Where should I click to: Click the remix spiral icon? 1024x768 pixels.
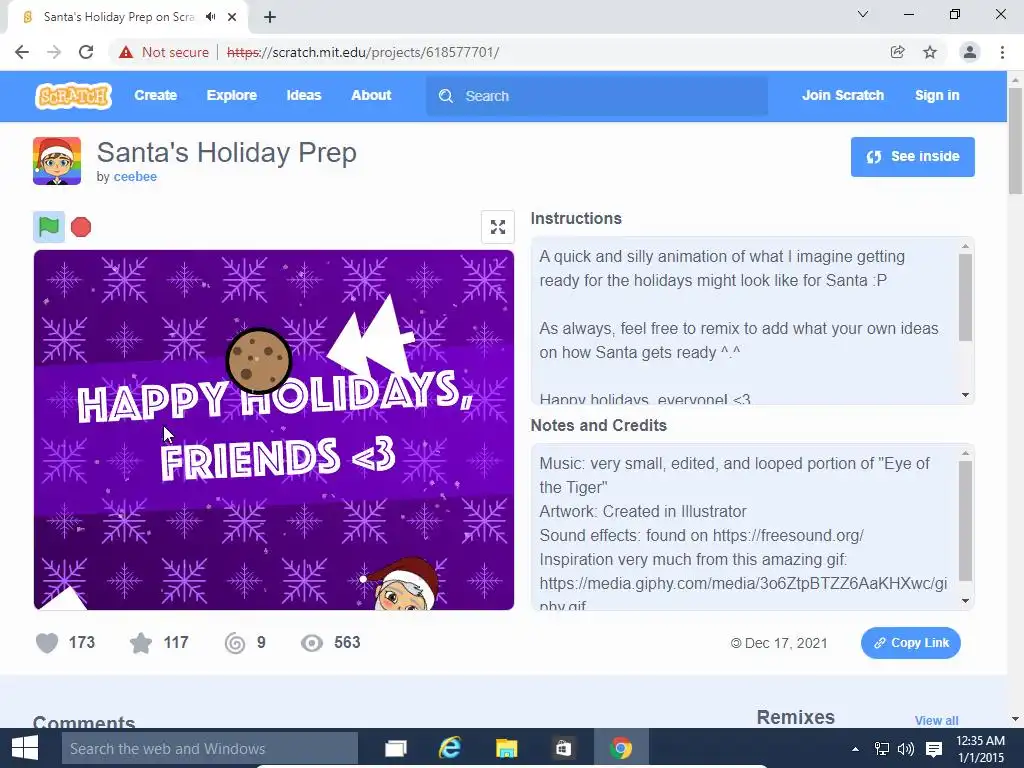click(x=234, y=643)
